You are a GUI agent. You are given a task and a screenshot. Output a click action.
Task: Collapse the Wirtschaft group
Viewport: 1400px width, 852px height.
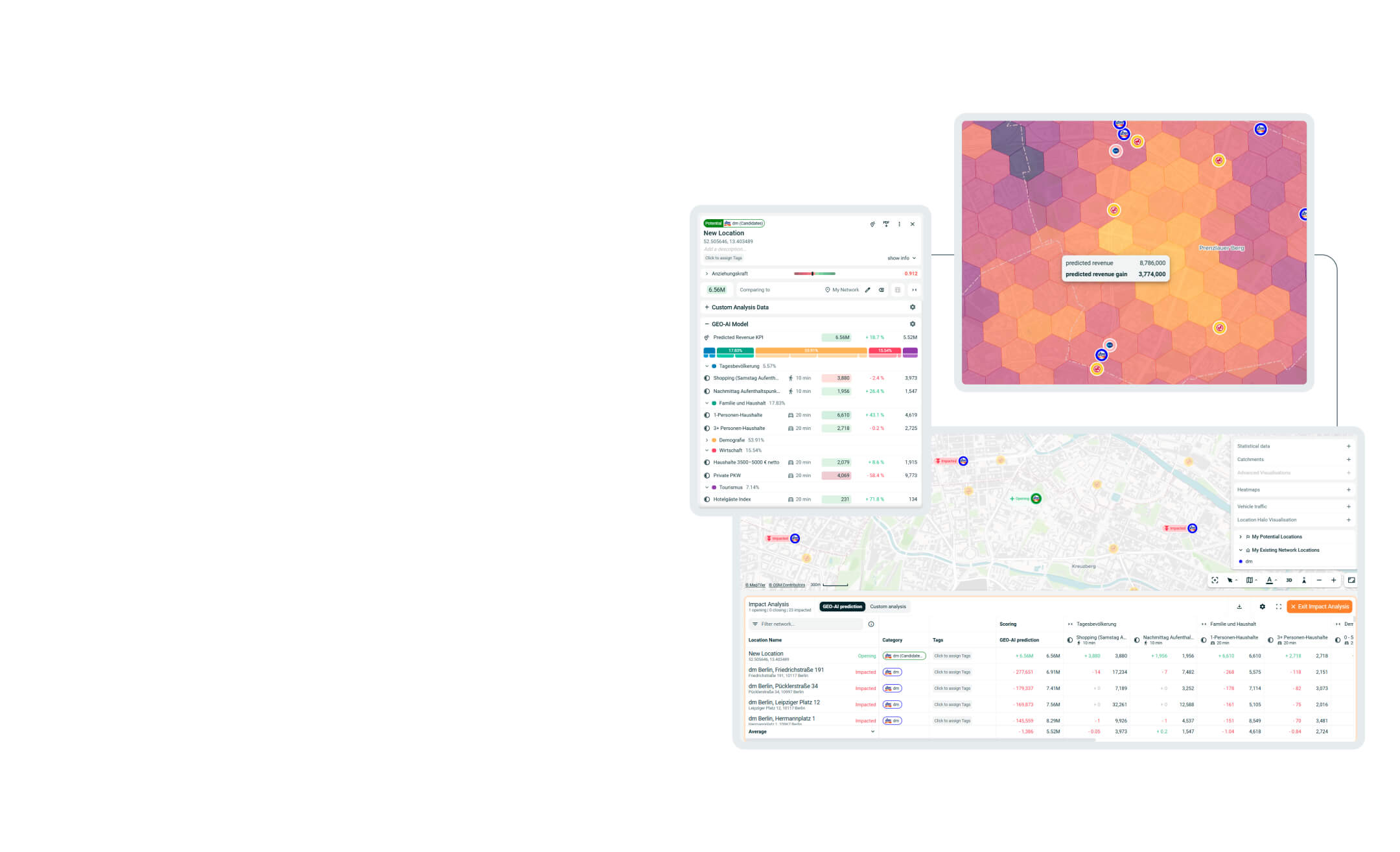706,451
